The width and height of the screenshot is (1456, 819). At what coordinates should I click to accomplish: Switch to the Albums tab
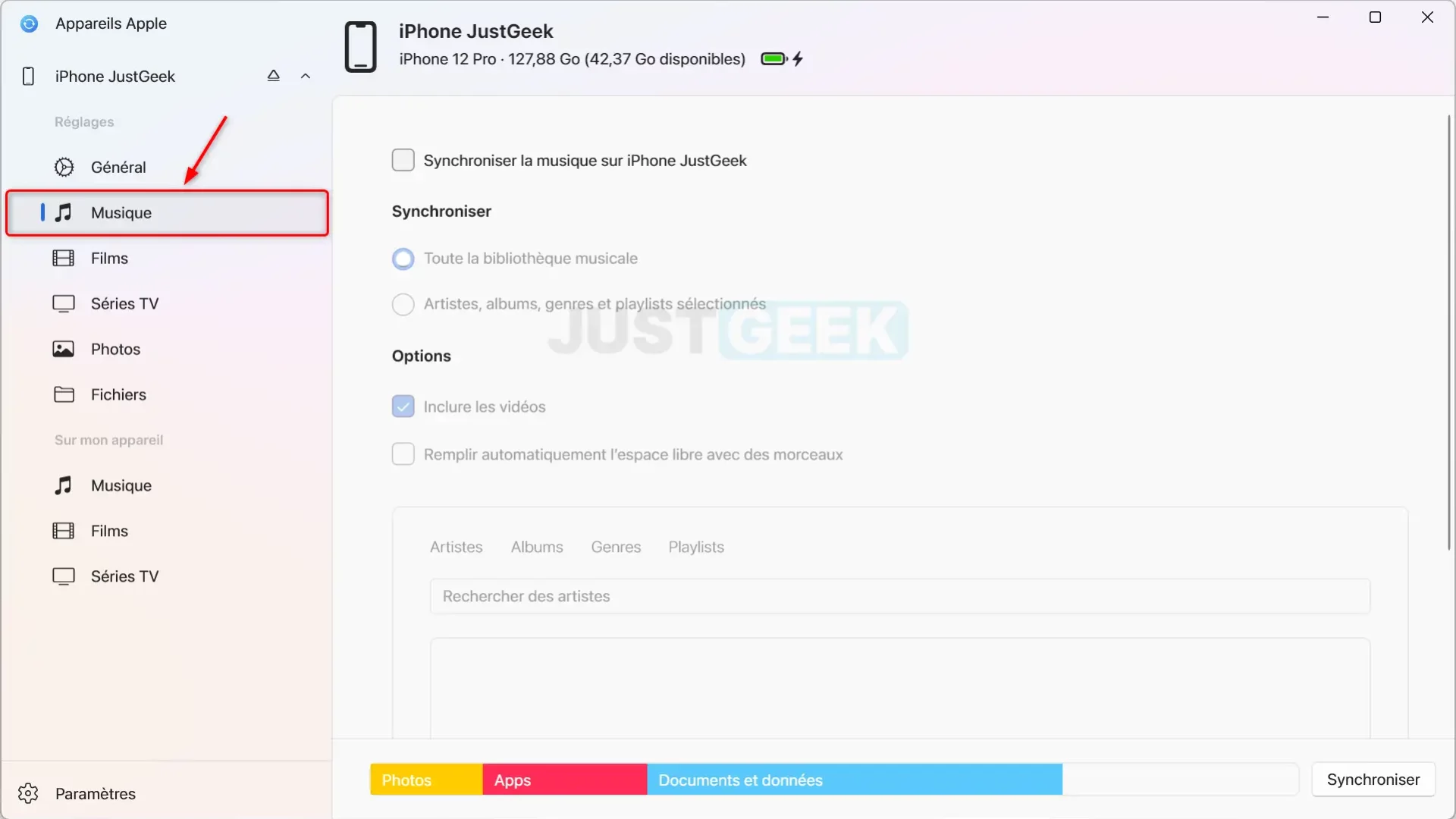coord(537,546)
